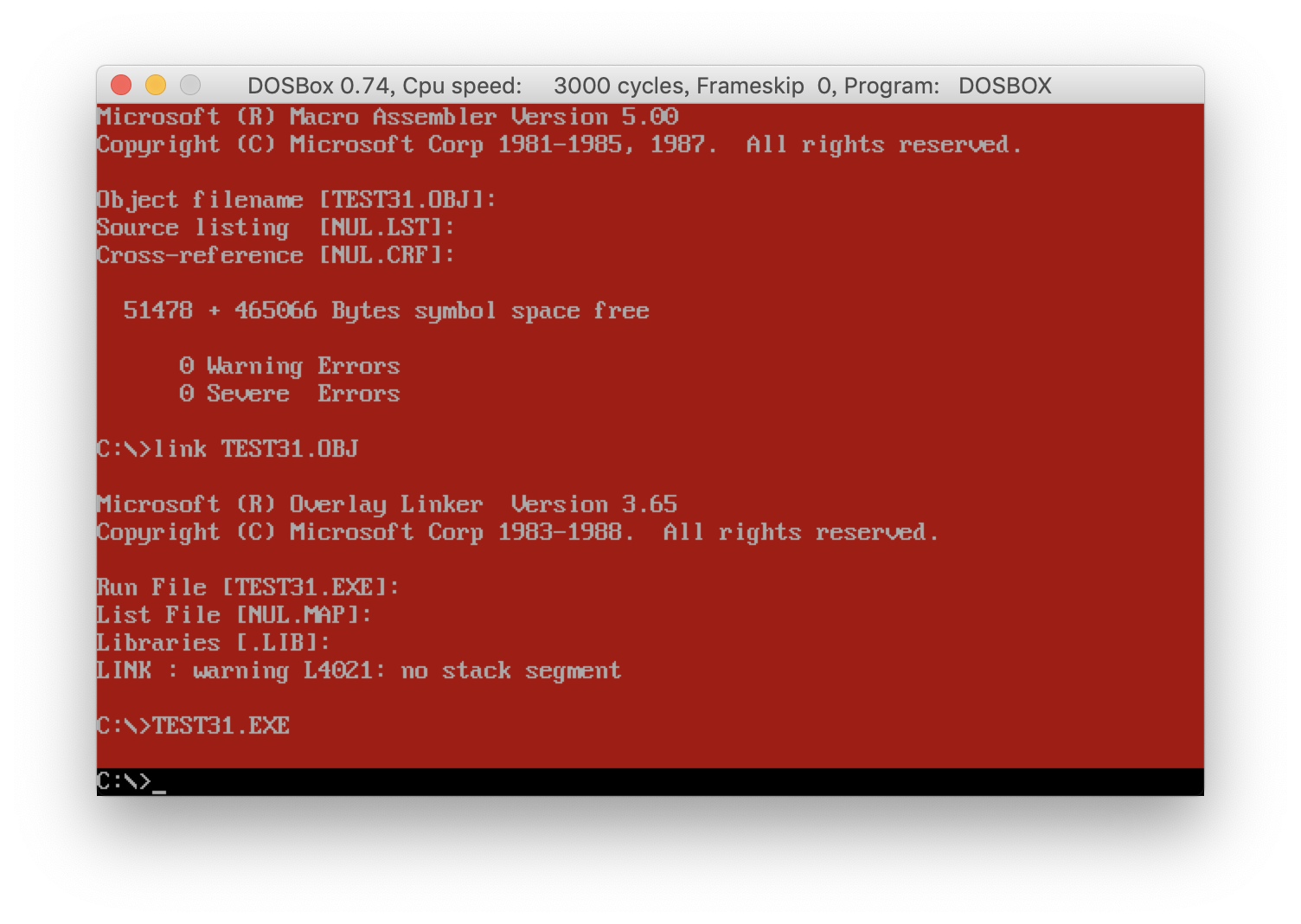The height and width of the screenshot is (924, 1301).
Task: Click the DOSBox 0.74 title bar text
Action: tap(650, 86)
